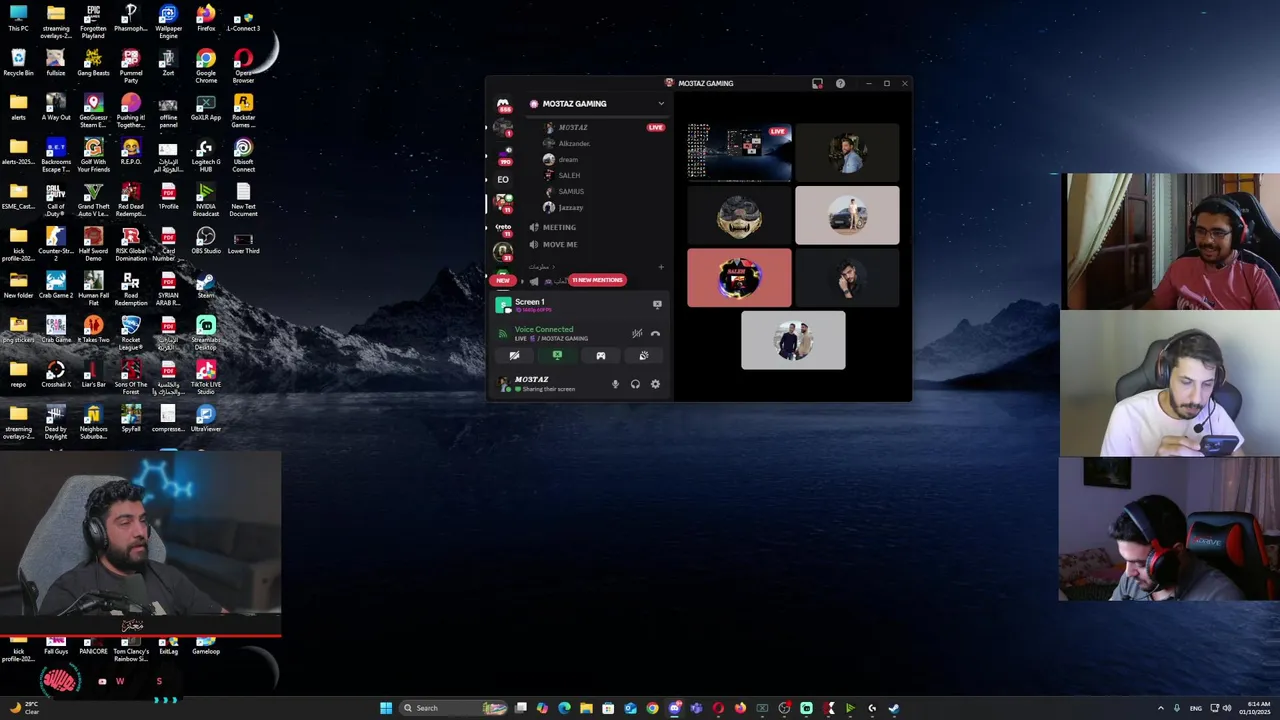This screenshot has width=1280, height=720.
Task: Show hidden system tray icons chevron
Action: tap(1161, 708)
